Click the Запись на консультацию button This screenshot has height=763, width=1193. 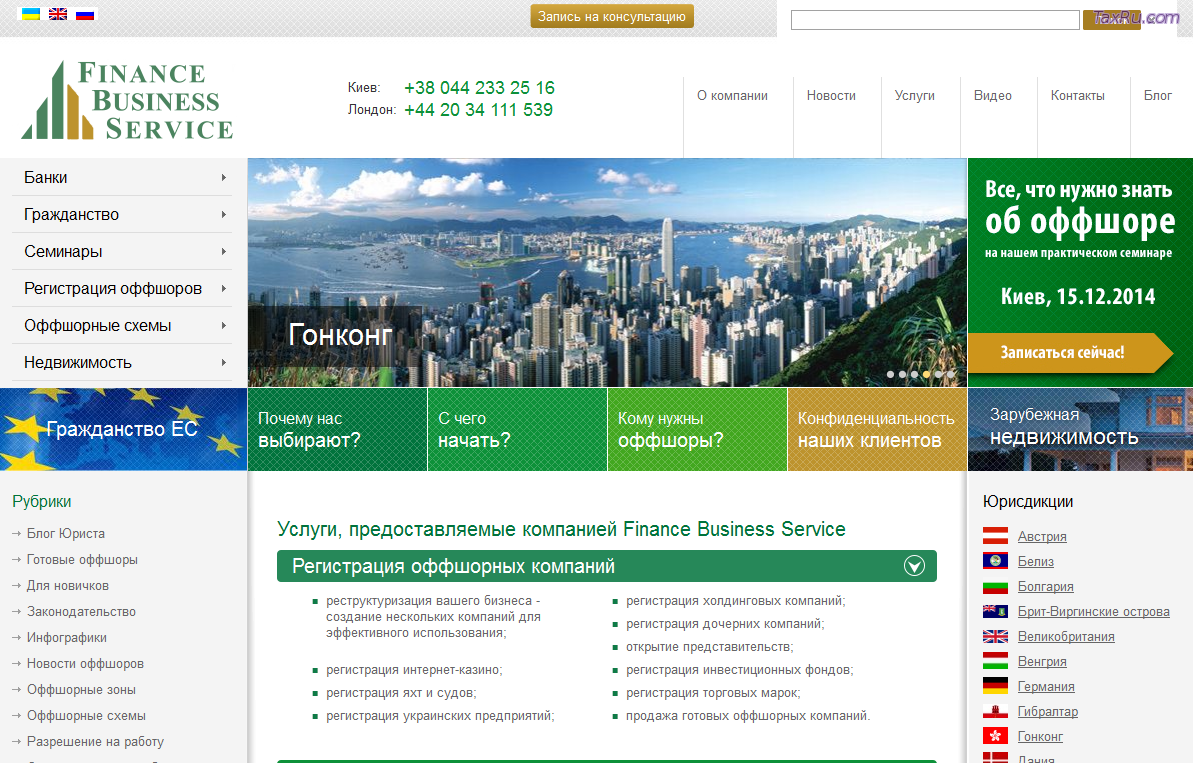click(x=612, y=16)
